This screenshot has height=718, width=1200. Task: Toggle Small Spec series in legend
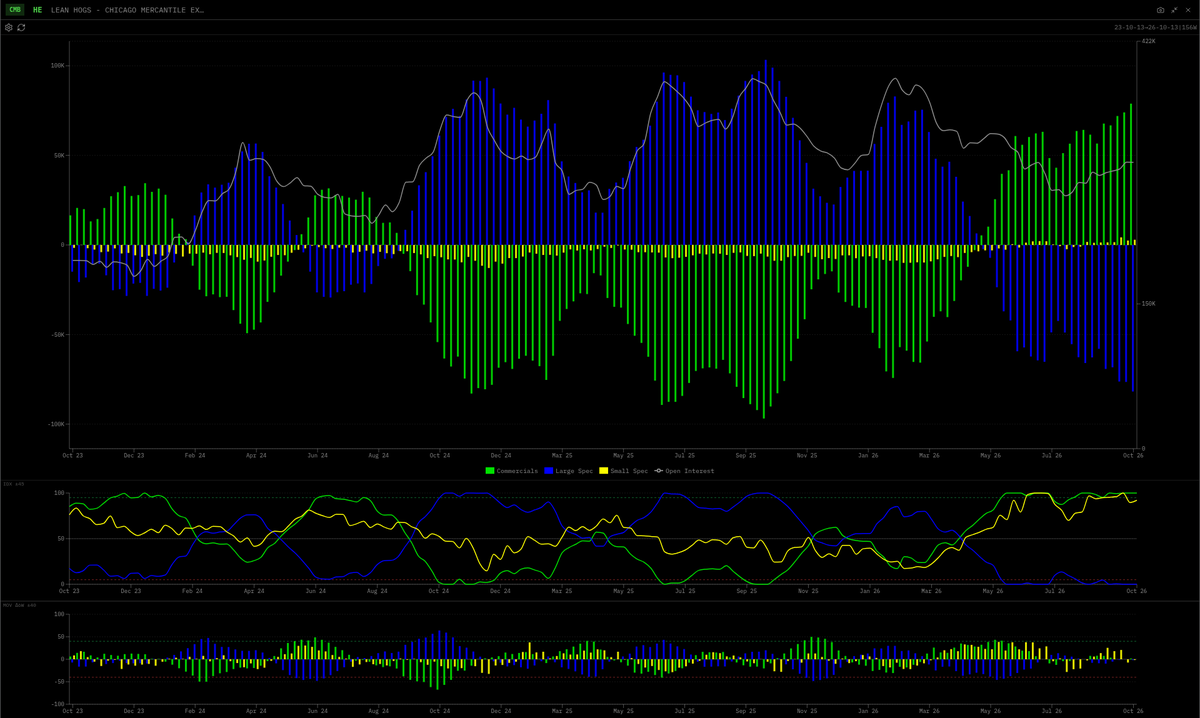click(x=623, y=470)
